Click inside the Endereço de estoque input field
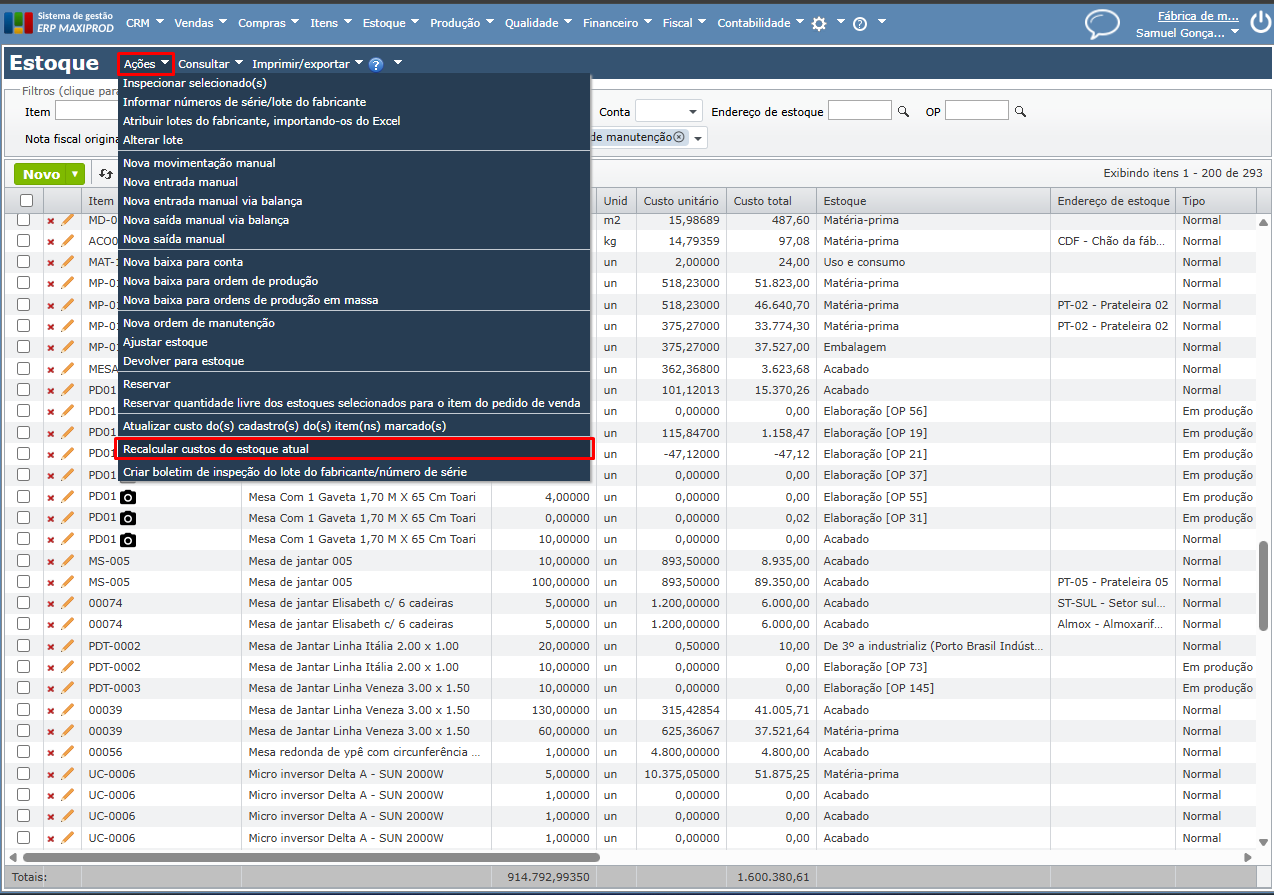This screenshot has width=1274, height=895. point(858,111)
